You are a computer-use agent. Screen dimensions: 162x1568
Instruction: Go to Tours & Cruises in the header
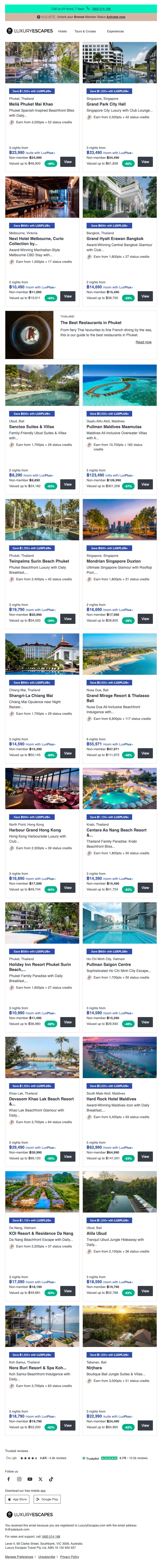pos(85,31)
